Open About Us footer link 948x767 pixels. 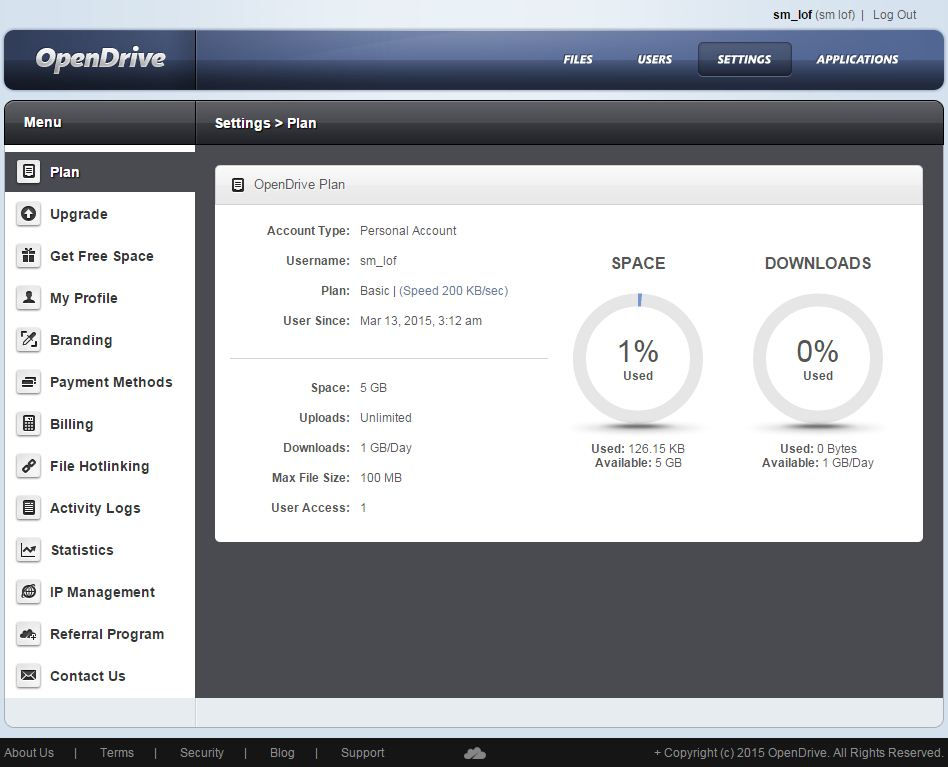(29, 752)
